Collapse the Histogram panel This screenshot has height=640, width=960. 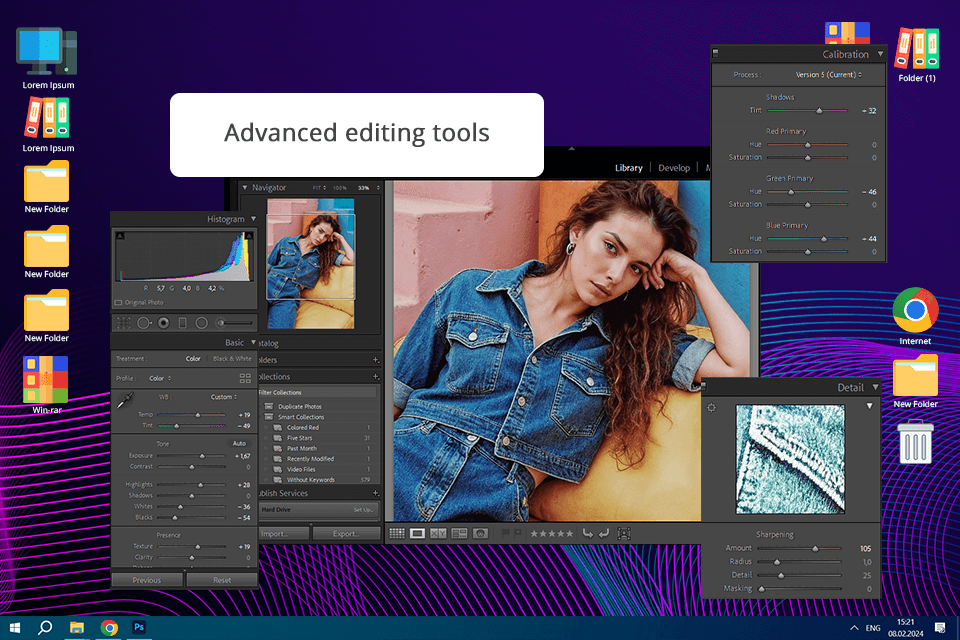pyautogui.click(x=253, y=219)
